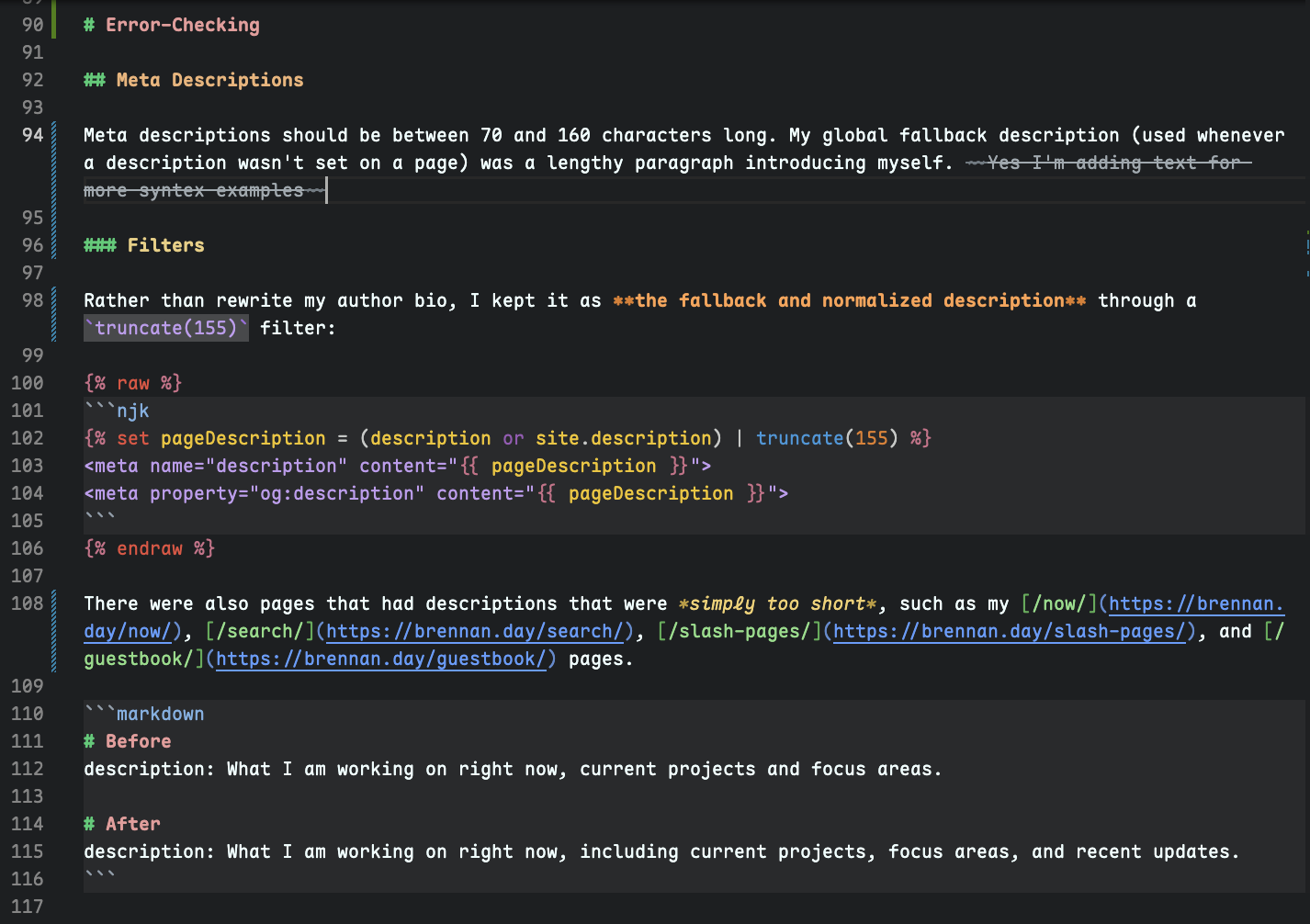Click "pageDescription" in the set statement on line 102
The height and width of the screenshot is (924, 1310).
(x=243, y=438)
